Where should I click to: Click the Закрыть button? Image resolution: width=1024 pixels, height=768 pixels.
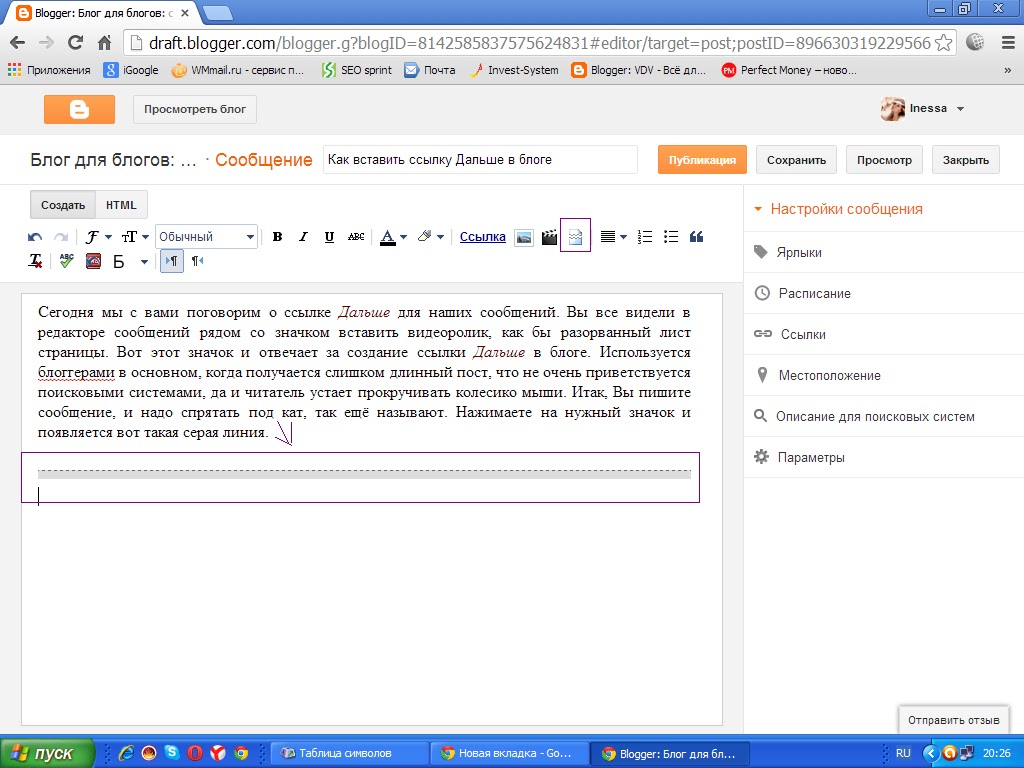966,160
